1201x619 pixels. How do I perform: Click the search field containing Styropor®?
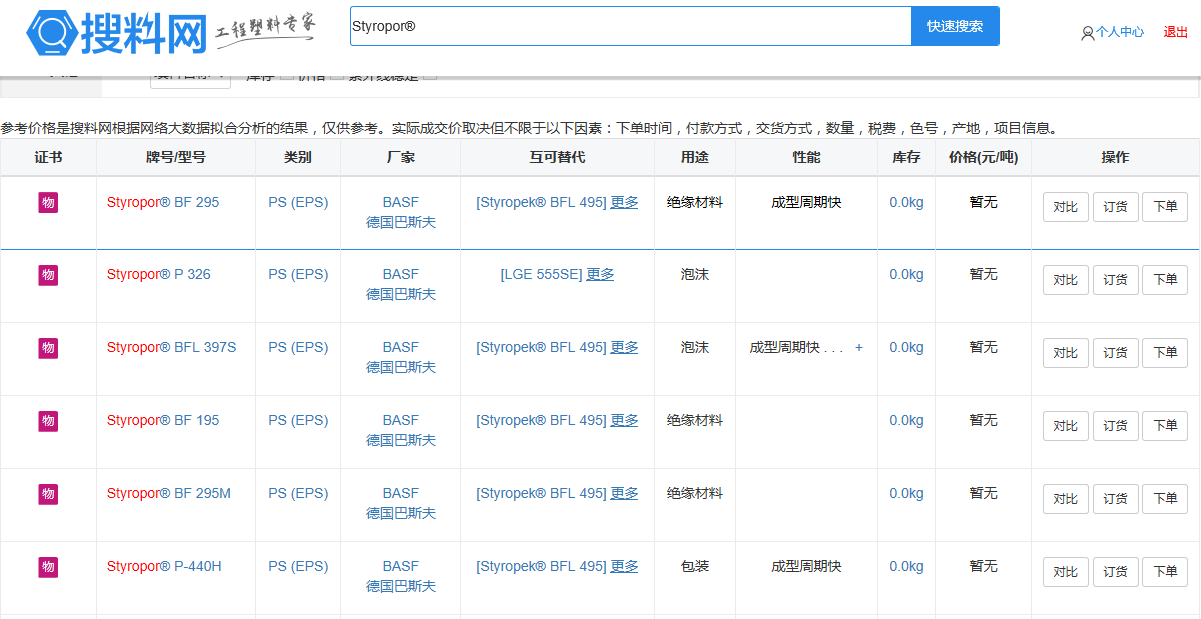(630, 26)
